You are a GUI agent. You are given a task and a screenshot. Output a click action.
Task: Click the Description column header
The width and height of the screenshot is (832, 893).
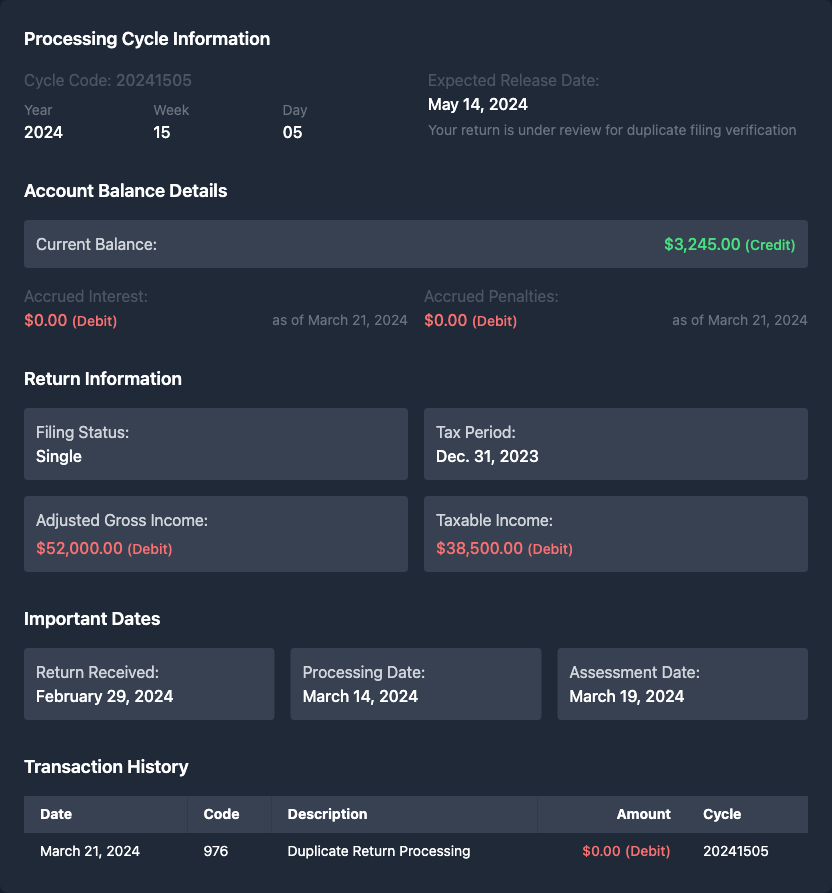(x=327, y=814)
